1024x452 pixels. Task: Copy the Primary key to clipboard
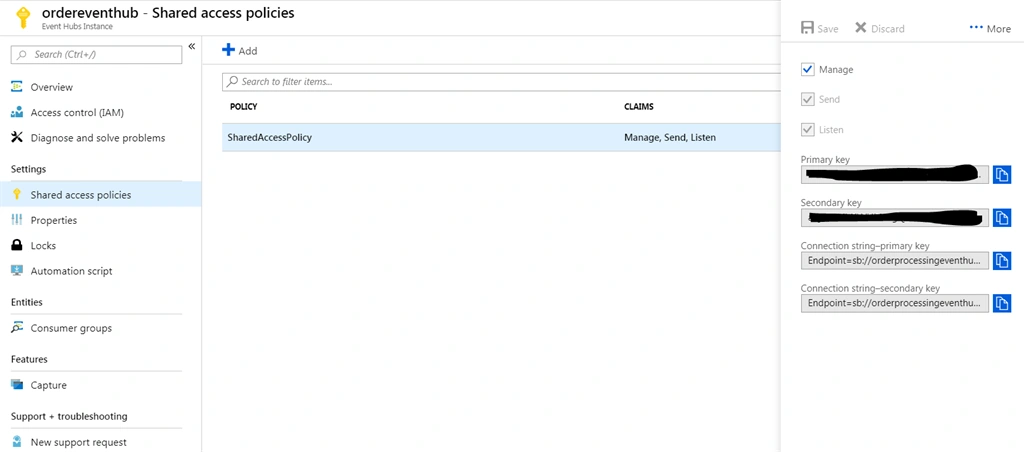(1002, 175)
